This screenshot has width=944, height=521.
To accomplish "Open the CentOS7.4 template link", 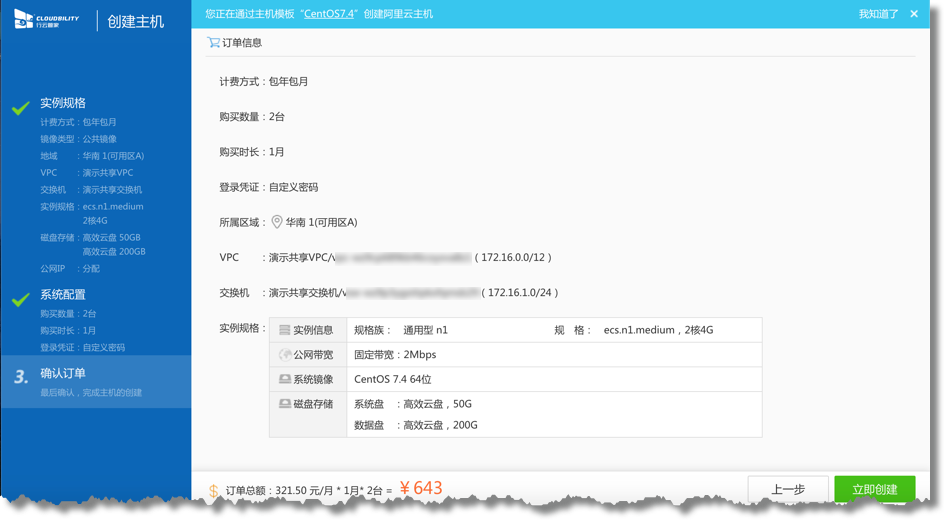I will click(x=329, y=14).
